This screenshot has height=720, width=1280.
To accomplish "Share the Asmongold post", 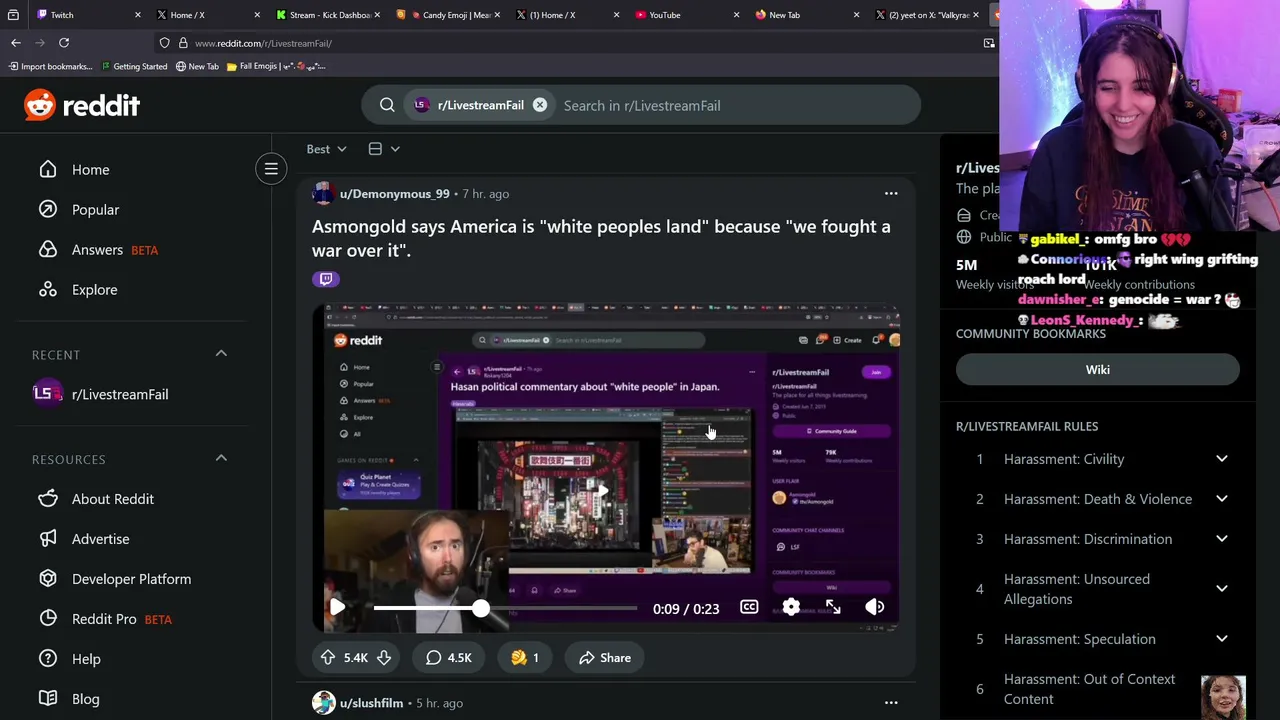I will 605,658.
